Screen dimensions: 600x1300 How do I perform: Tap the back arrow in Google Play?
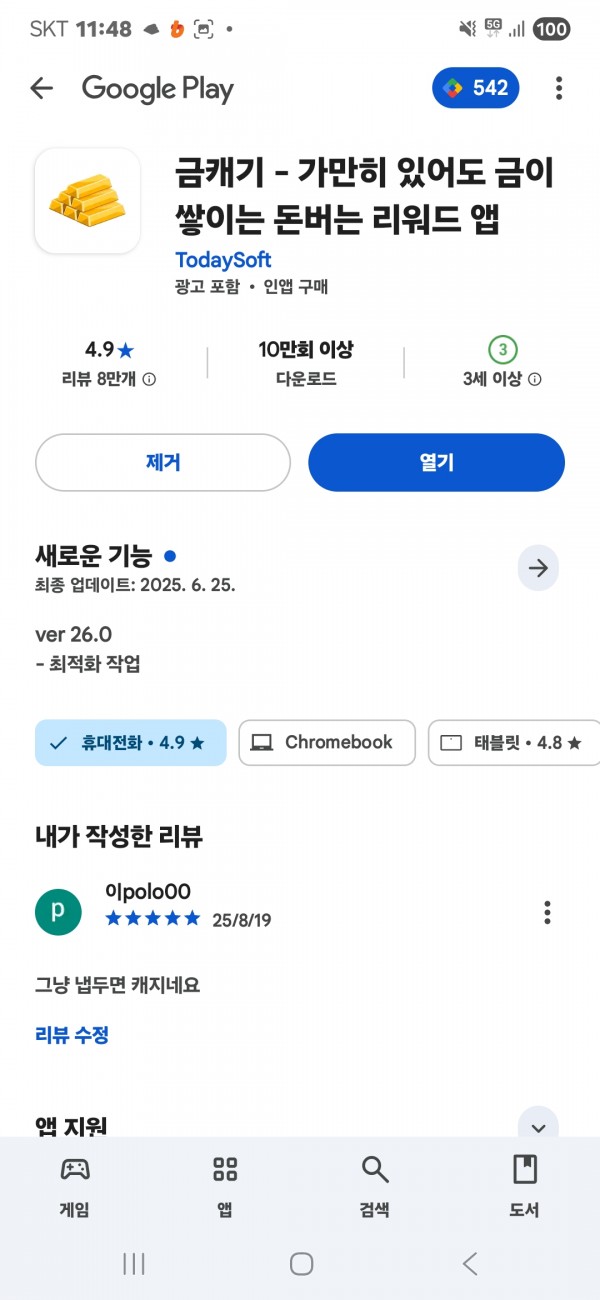click(x=41, y=88)
